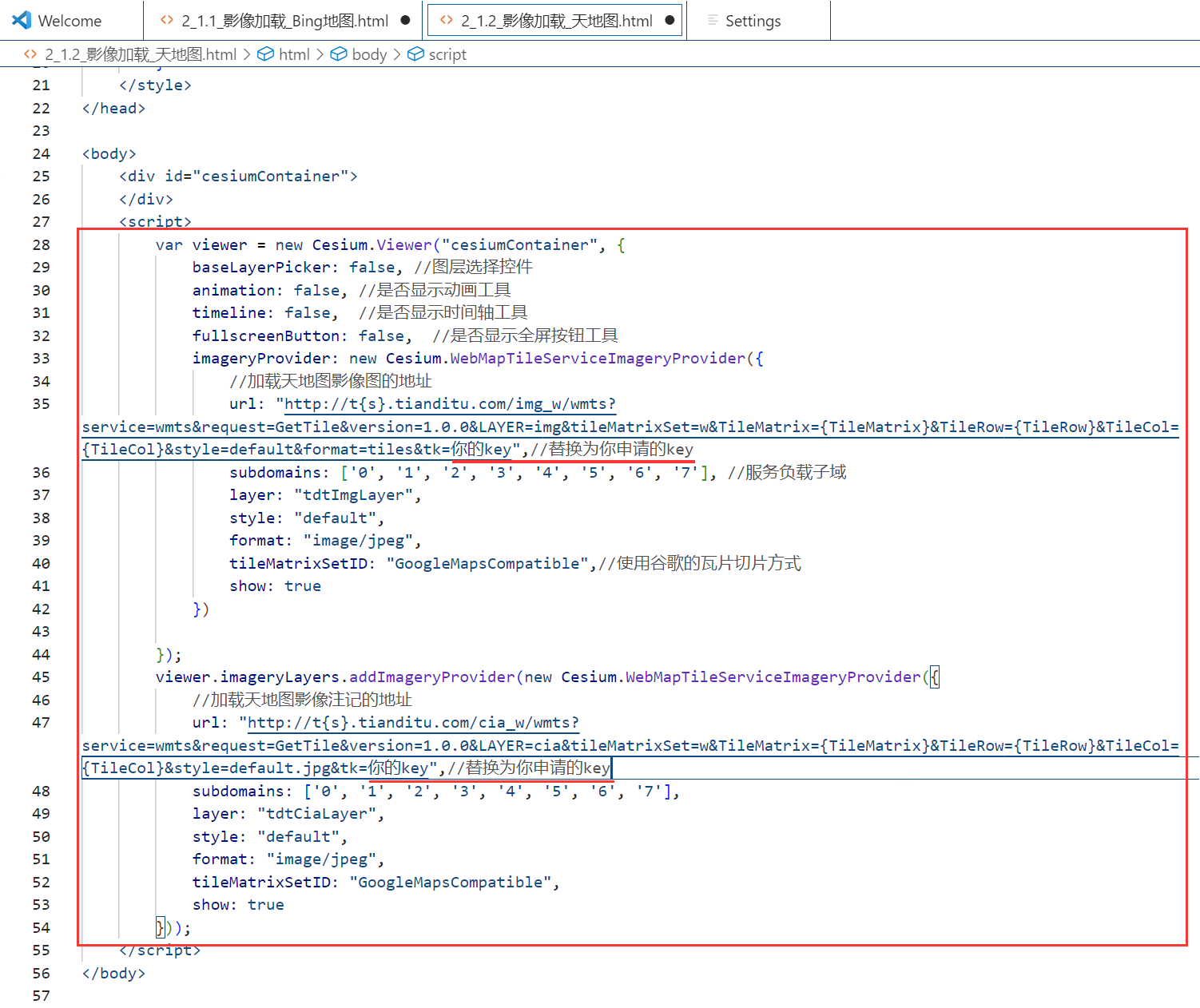Screen dimensions: 1200x1008
Task: Click "</body>" tag on line 56
Action: click(113, 974)
